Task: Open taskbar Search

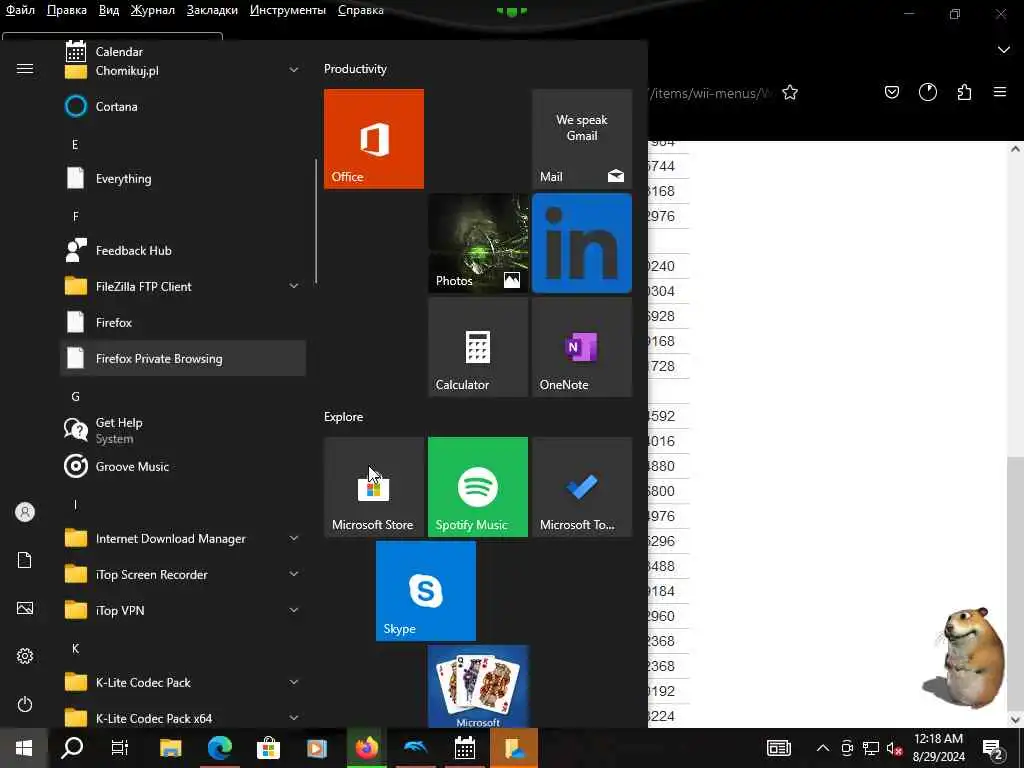Action: [72, 748]
